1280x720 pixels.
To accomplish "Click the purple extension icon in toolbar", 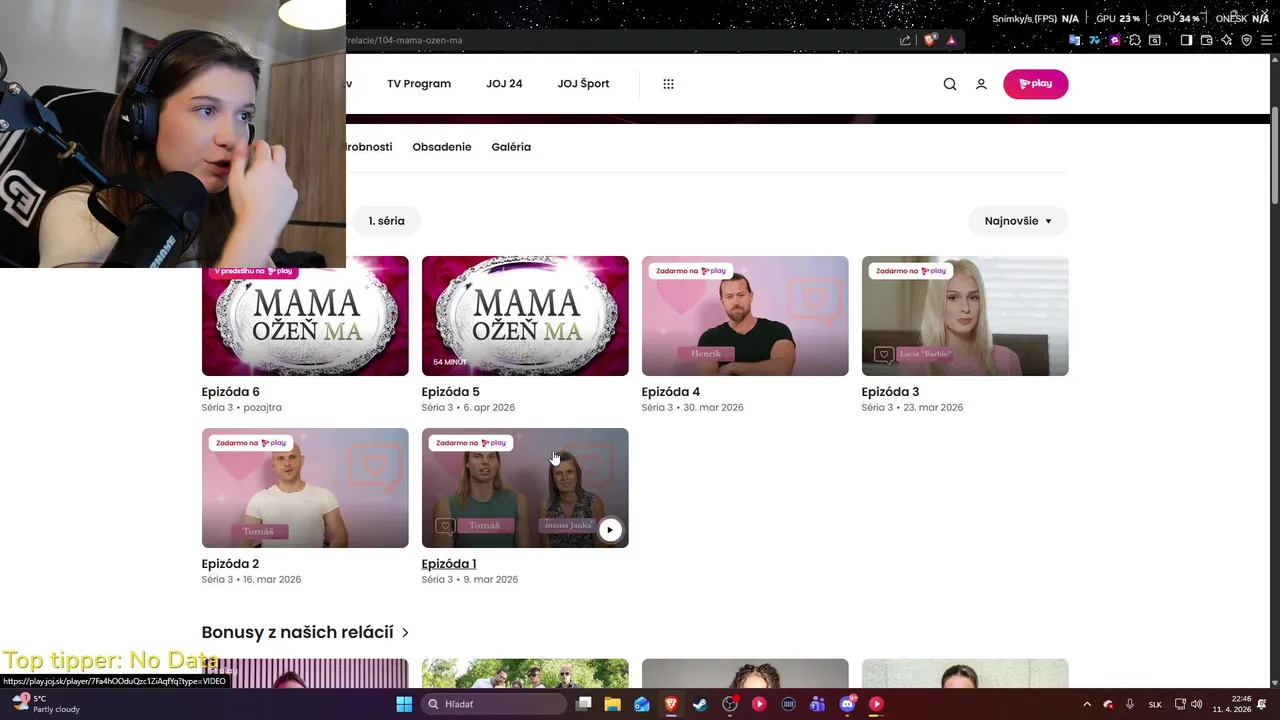I will point(1115,40).
